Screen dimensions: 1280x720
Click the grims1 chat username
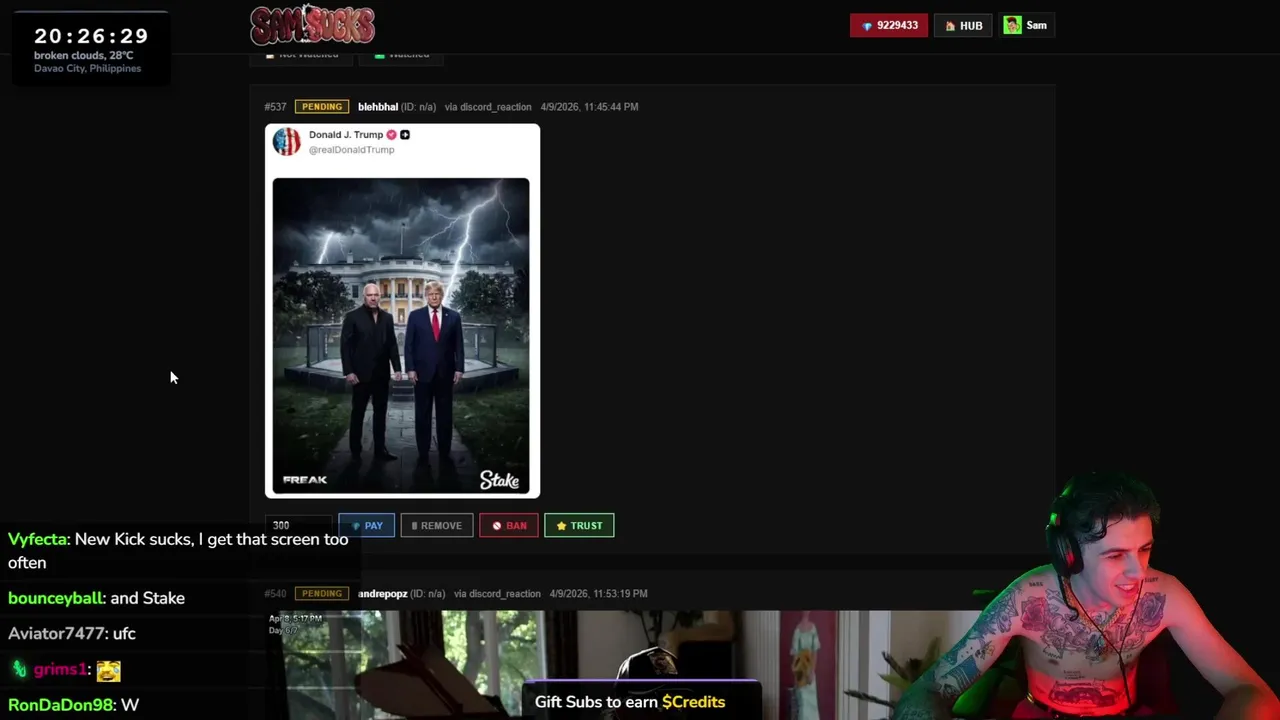[x=61, y=670]
